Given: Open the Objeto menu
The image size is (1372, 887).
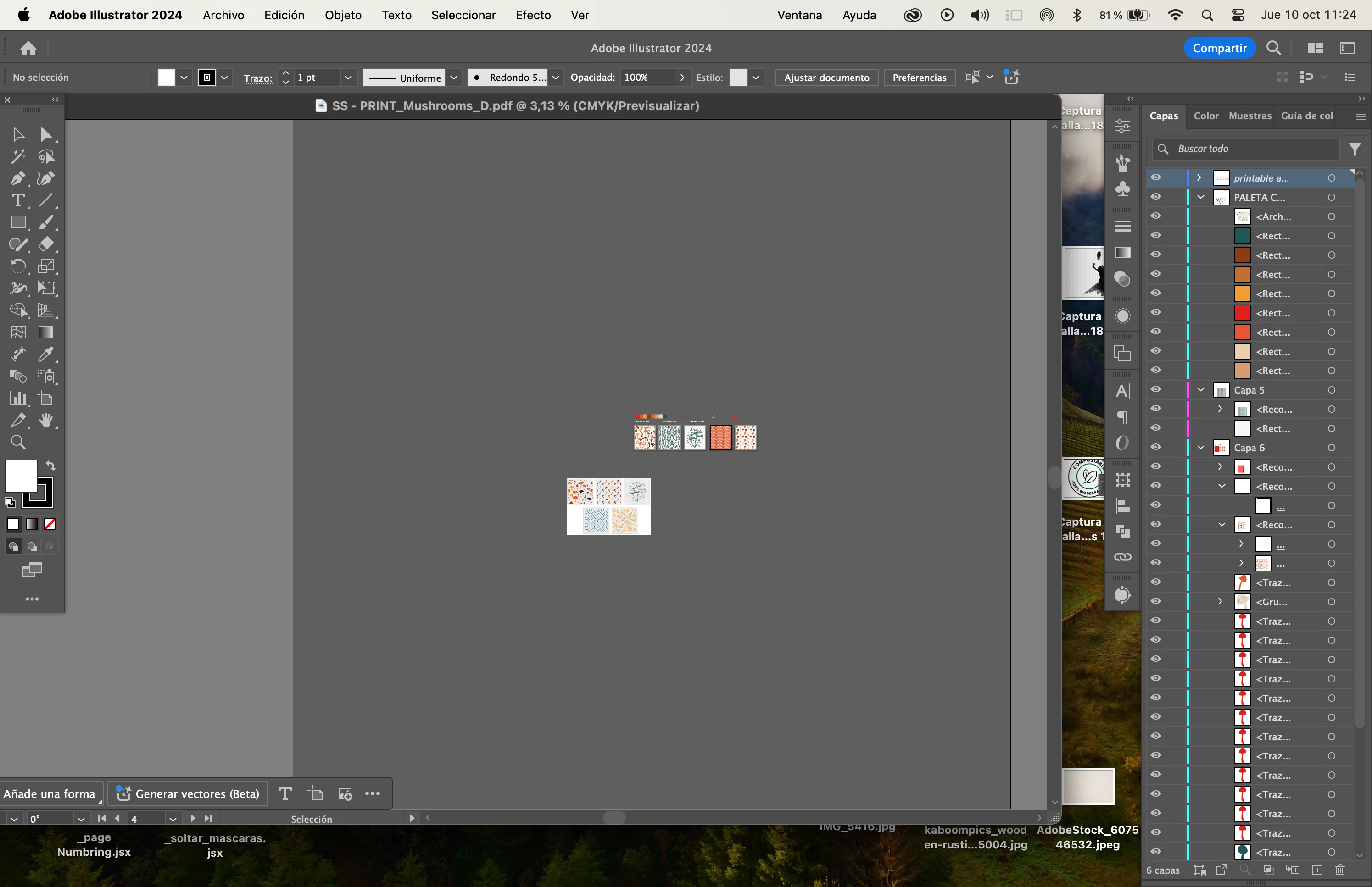Looking at the screenshot, I should tap(343, 15).
